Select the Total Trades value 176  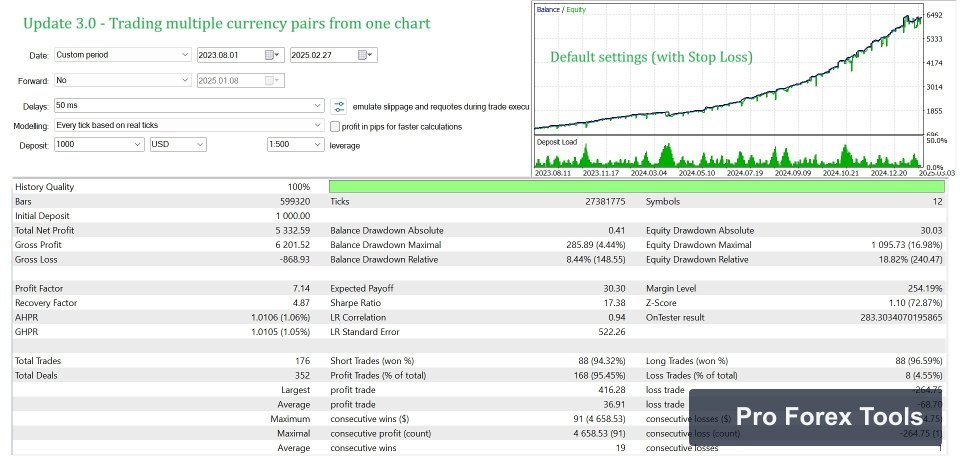[303, 361]
